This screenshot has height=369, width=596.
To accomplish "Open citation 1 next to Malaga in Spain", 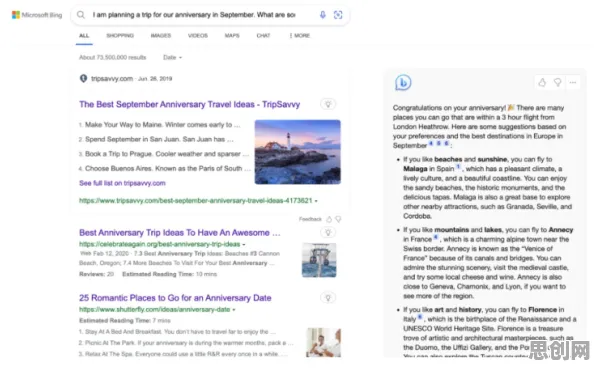I will click(x=458, y=167).
